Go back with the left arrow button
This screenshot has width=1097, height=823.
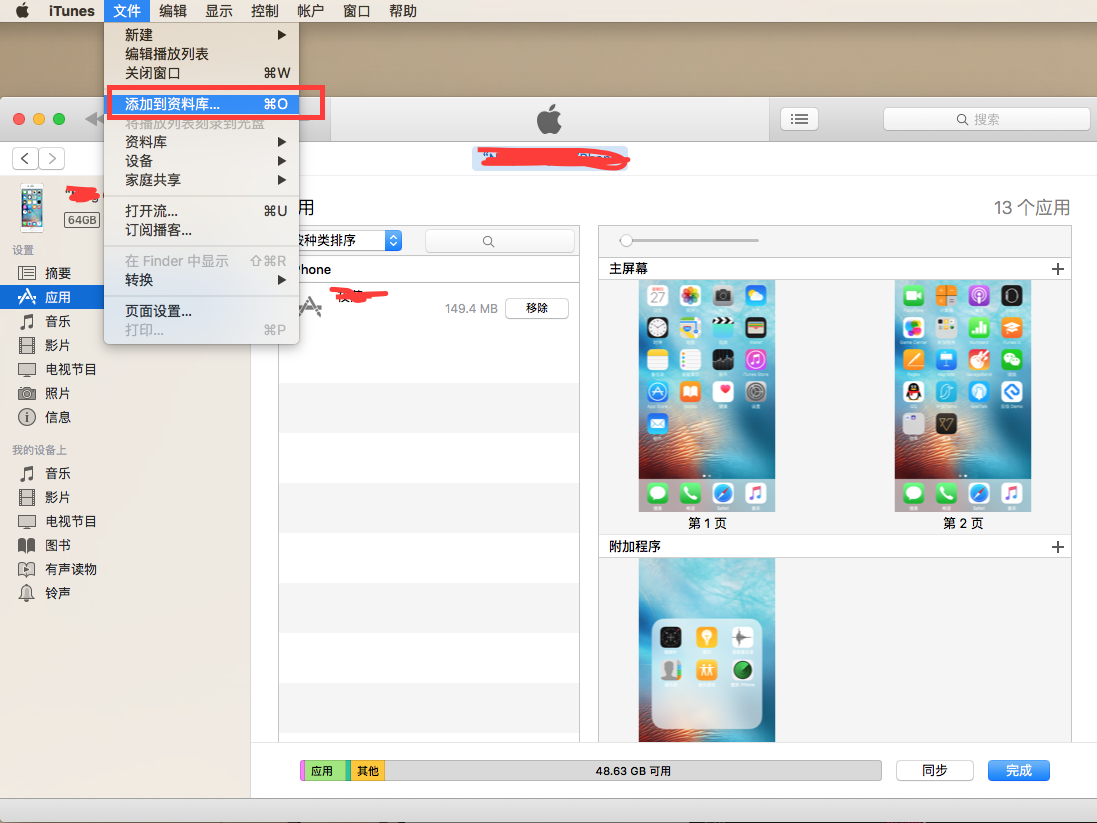pyautogui.click(x=25, y=158)
